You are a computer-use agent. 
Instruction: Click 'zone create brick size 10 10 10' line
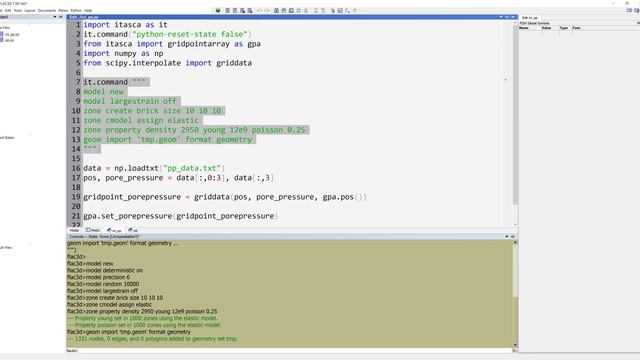152,111
